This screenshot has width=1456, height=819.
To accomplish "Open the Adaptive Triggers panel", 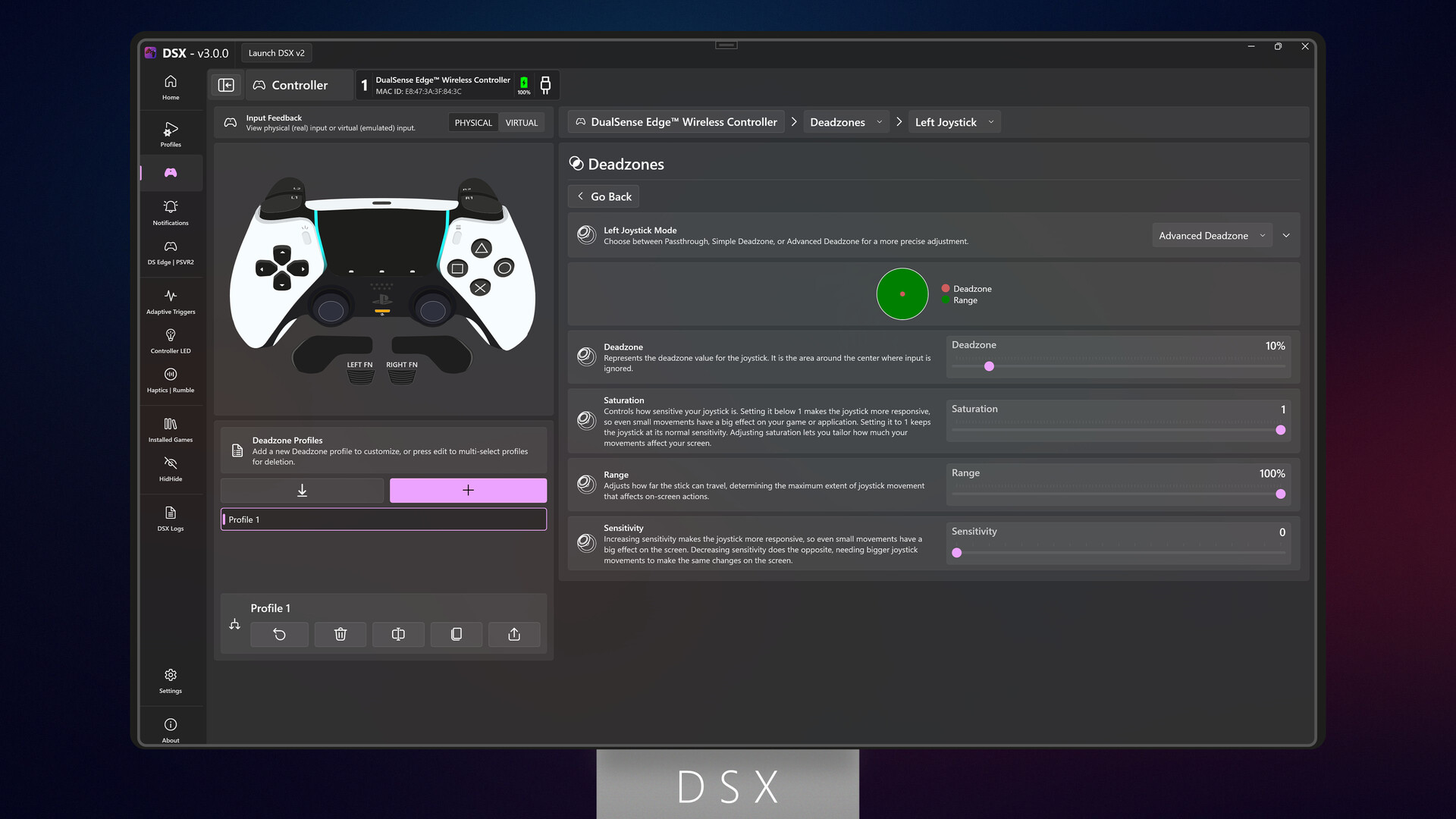I will point(170,301).
